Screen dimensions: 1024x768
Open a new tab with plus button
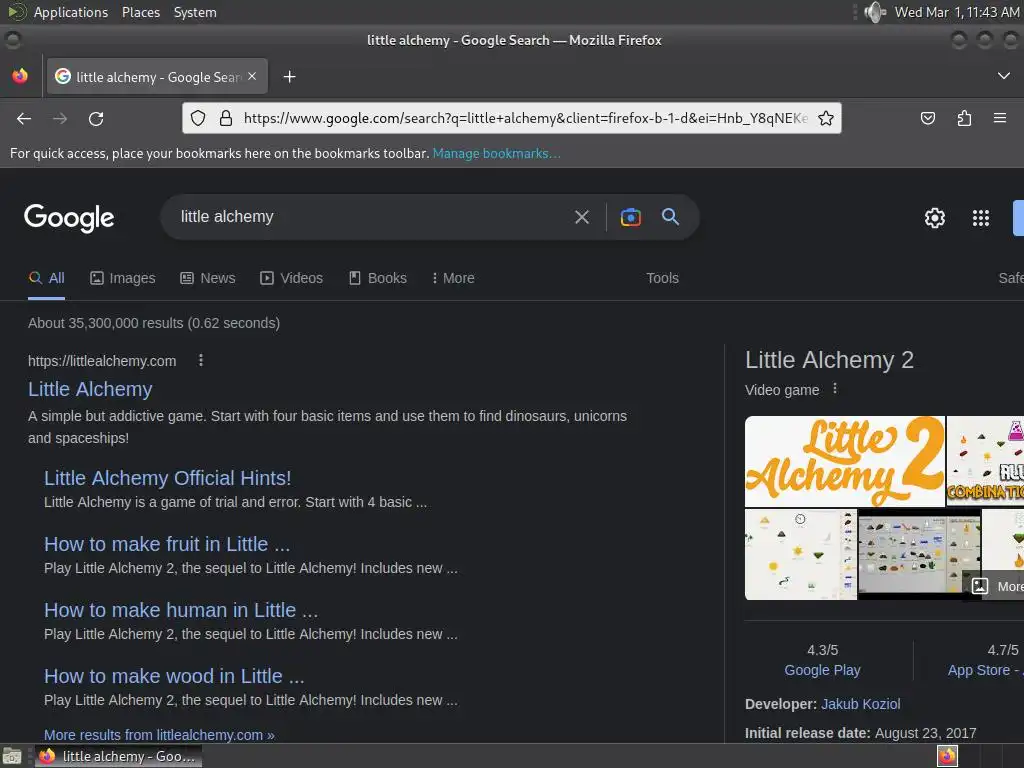(x=289, y=77)
